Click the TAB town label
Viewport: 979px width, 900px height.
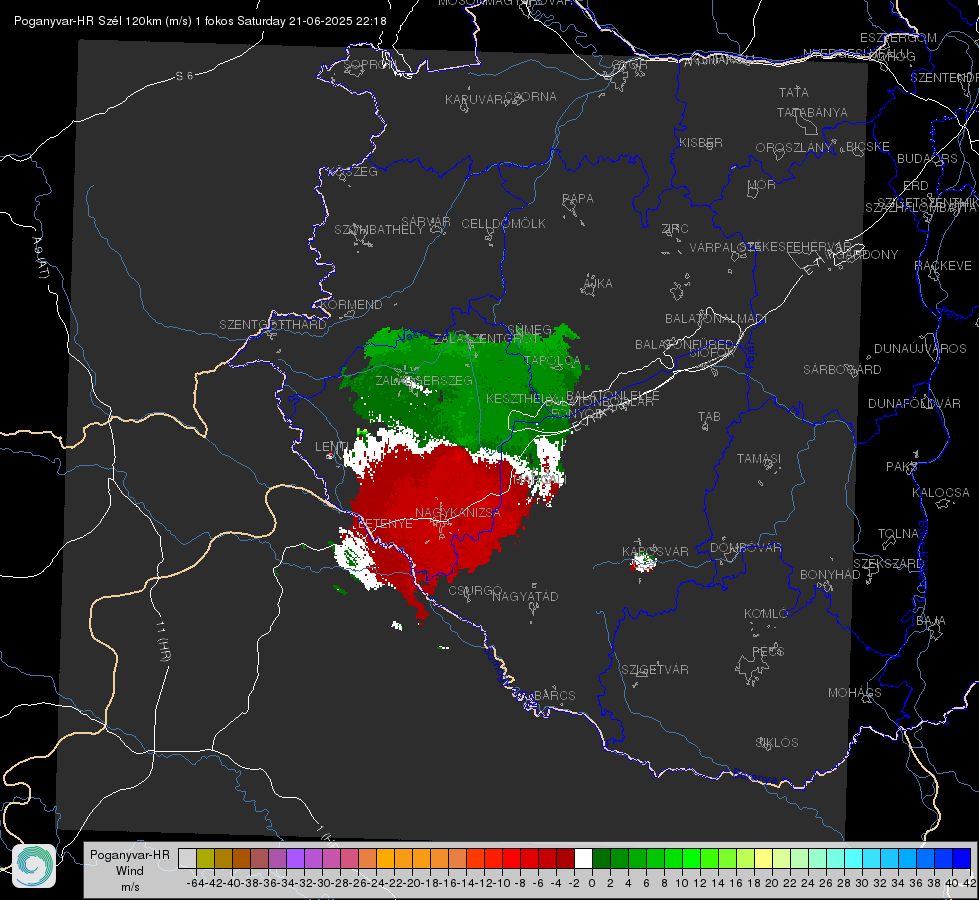coord(709,417)
